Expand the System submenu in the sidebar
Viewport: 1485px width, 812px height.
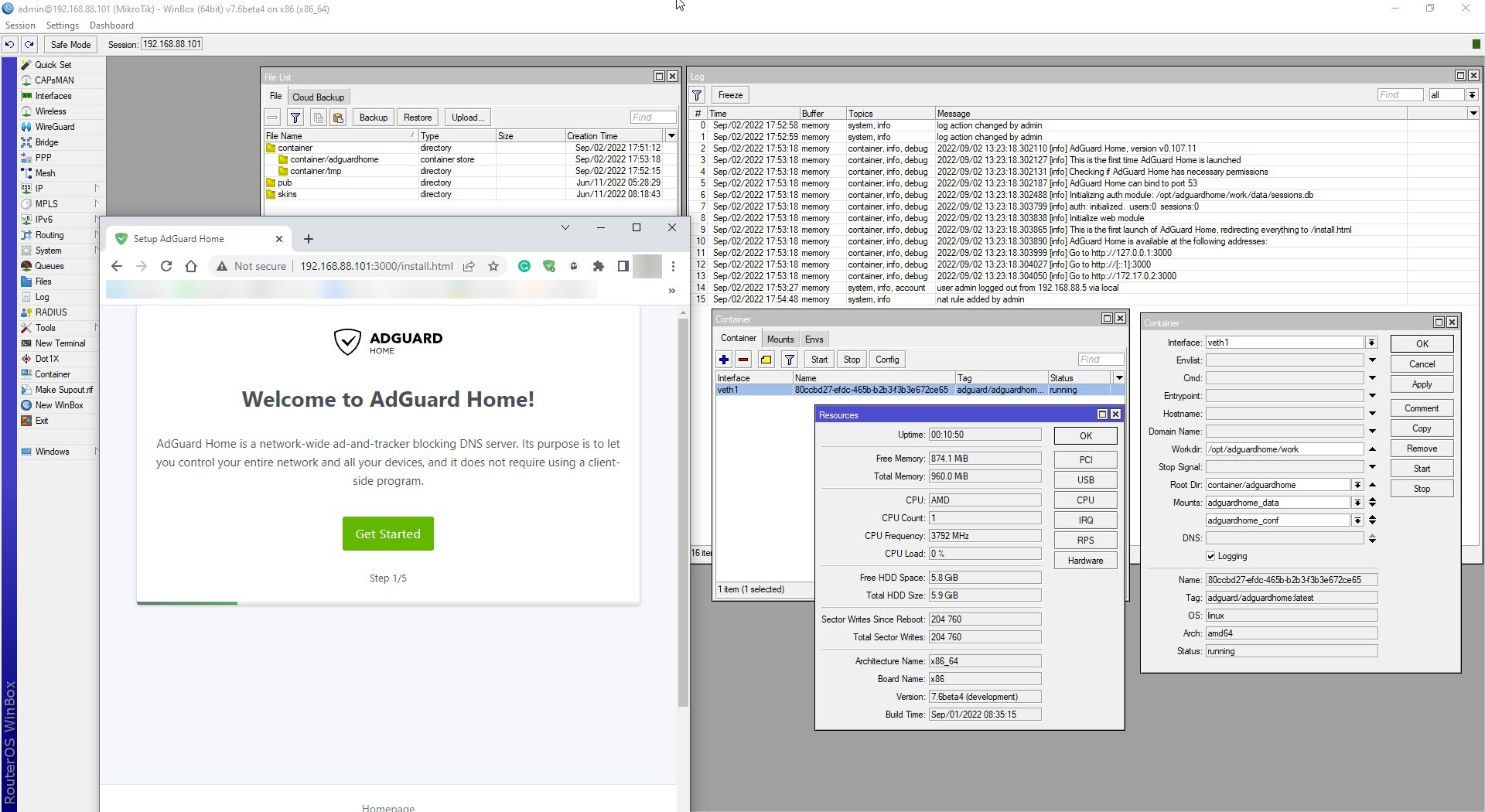click(97, 251)
